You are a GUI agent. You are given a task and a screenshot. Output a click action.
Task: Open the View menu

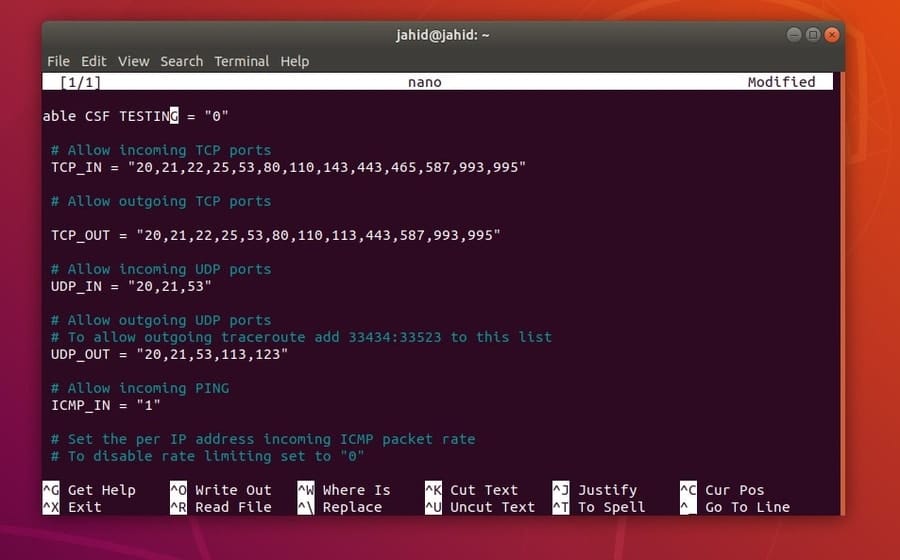pyautogui.click(x=134, y=61)
